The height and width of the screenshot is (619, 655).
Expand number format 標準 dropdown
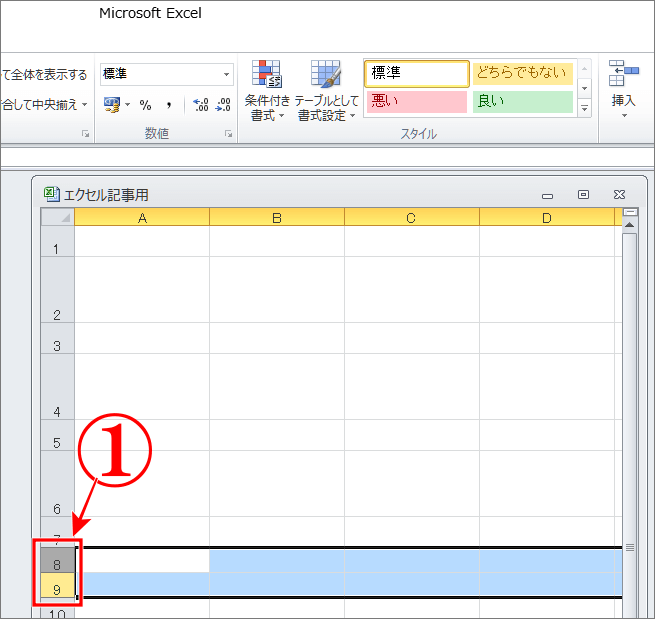coord(226,74)
